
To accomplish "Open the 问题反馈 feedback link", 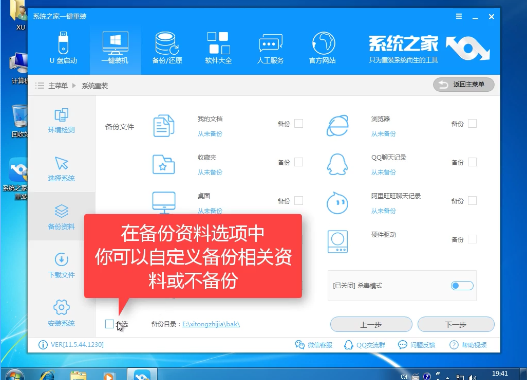I will [416, 345].
